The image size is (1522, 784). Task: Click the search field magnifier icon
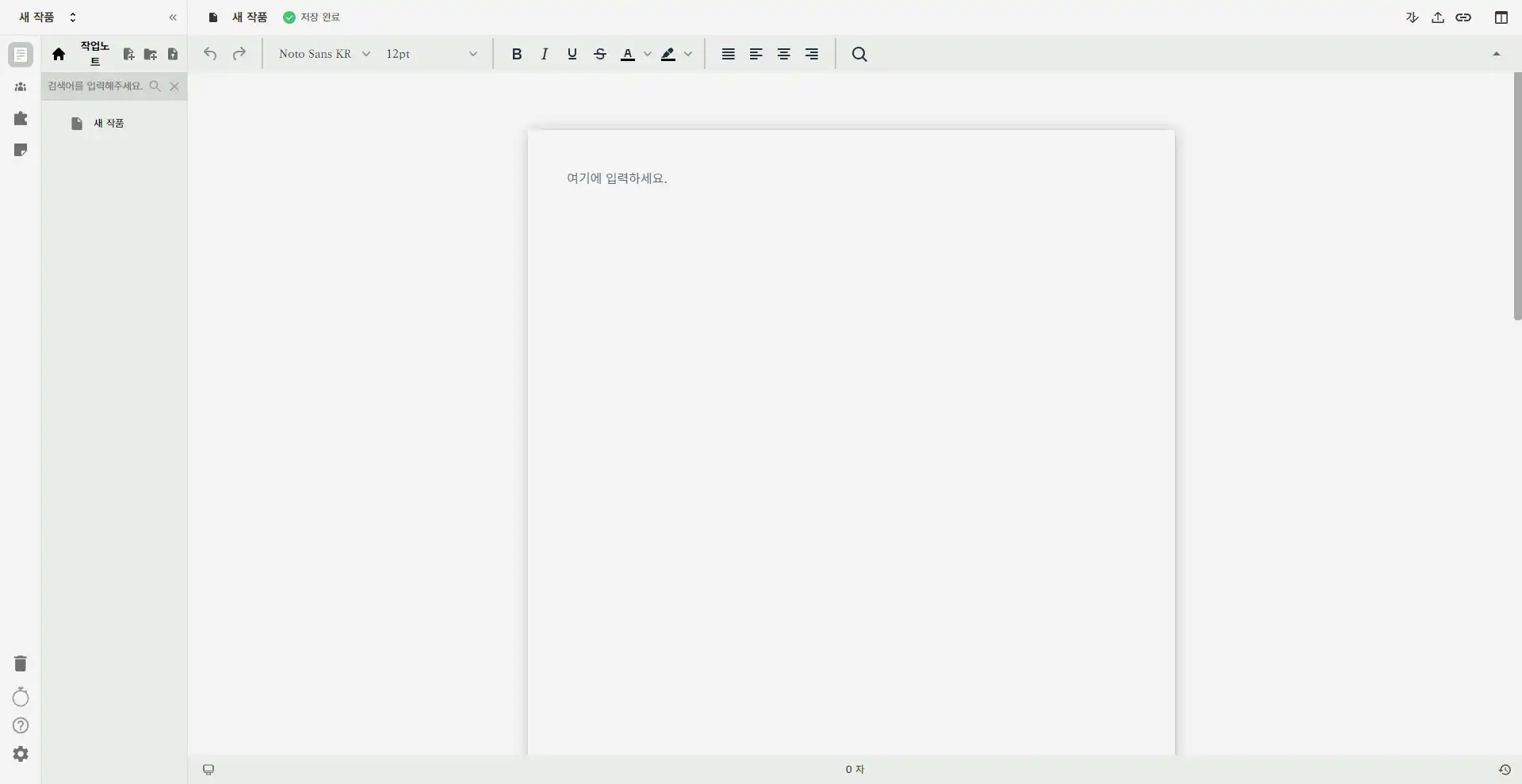point(155,86)
